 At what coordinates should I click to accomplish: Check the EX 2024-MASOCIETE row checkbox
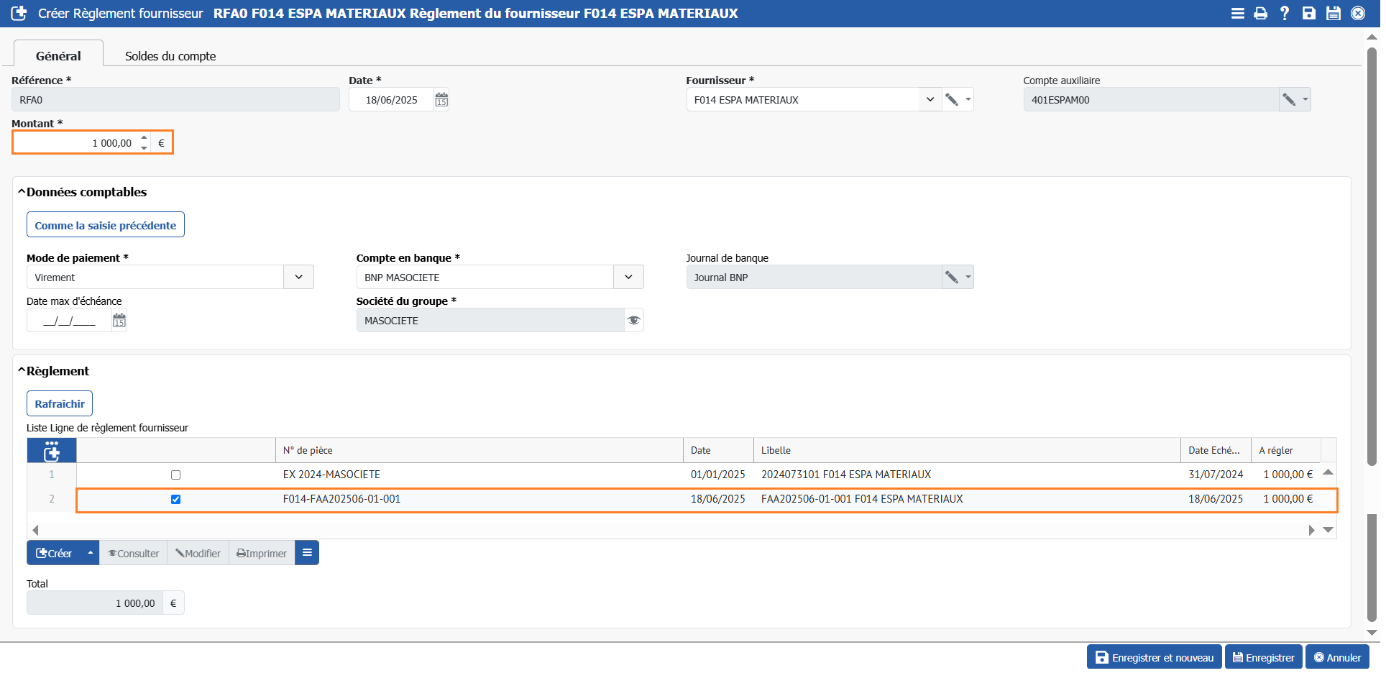(176, 475)
